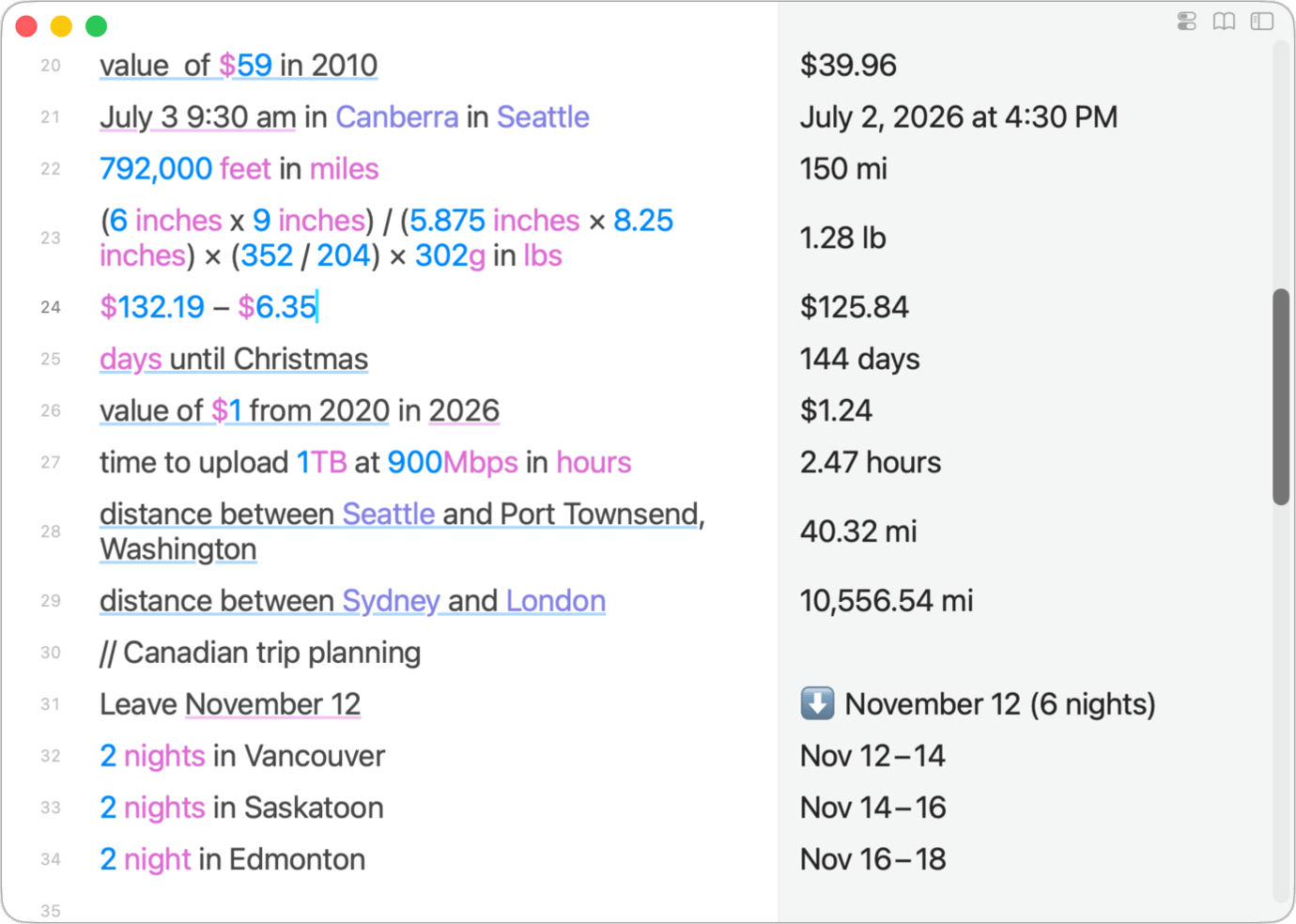
Task: Place cursor in line 24 after $6.35
Action: 318,307
